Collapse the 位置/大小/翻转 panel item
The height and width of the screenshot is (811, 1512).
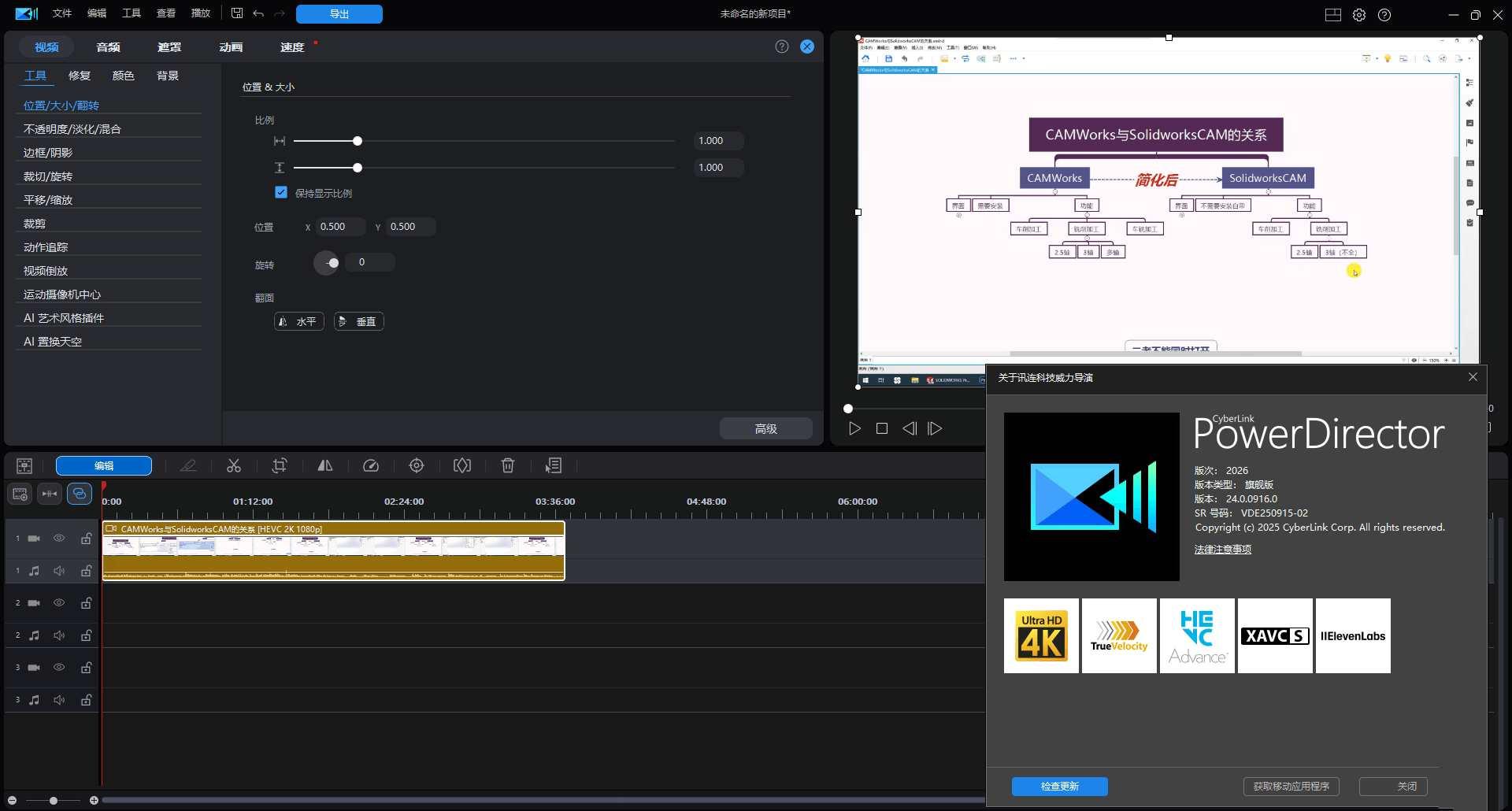click(x=61, y=105)
